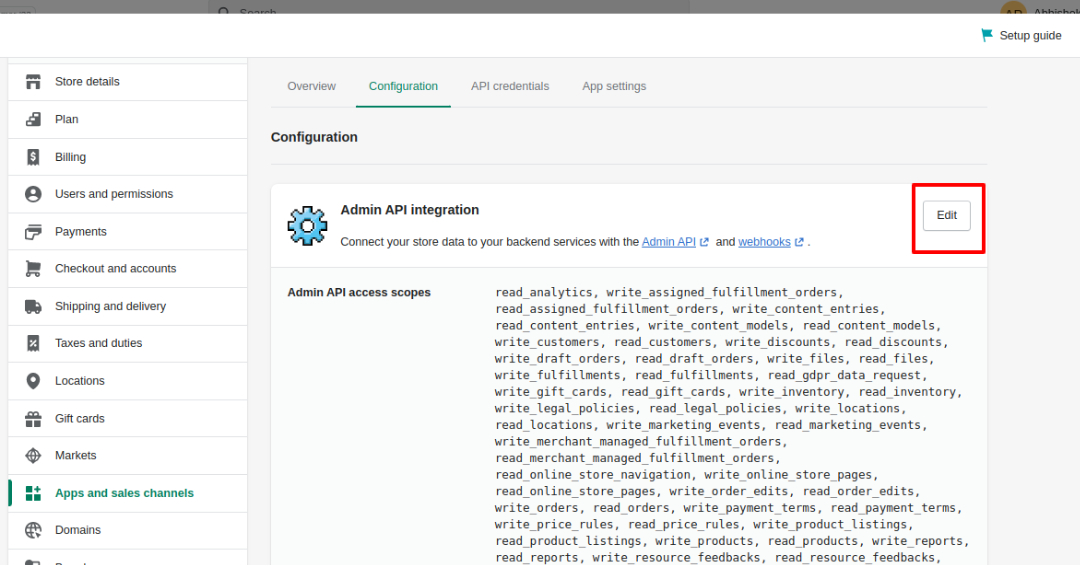Click the Setup guide flag icon
Viewport: 1080px width, 566px height.
click(986, 35)
